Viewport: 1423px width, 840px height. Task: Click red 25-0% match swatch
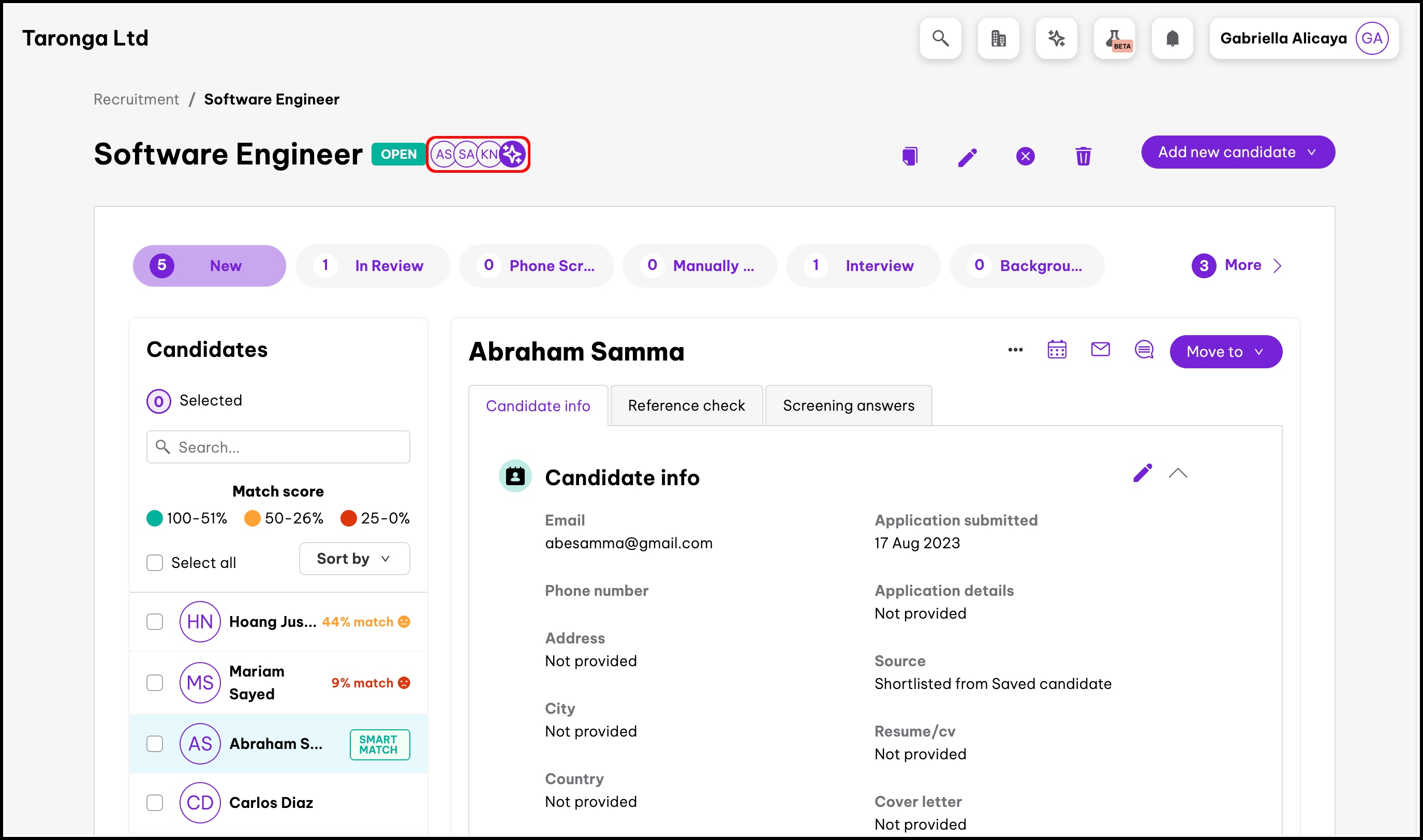click(x=348, y=518)
